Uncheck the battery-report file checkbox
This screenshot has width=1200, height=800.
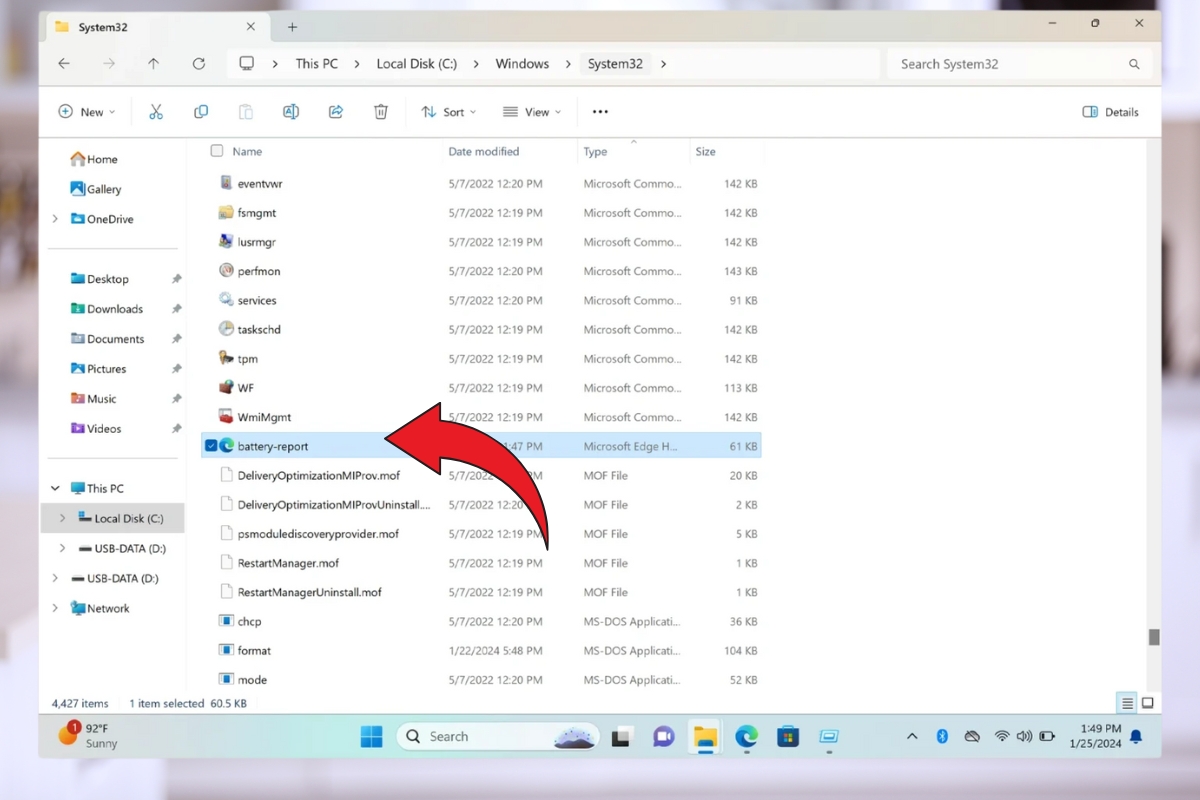click(211, 446)
